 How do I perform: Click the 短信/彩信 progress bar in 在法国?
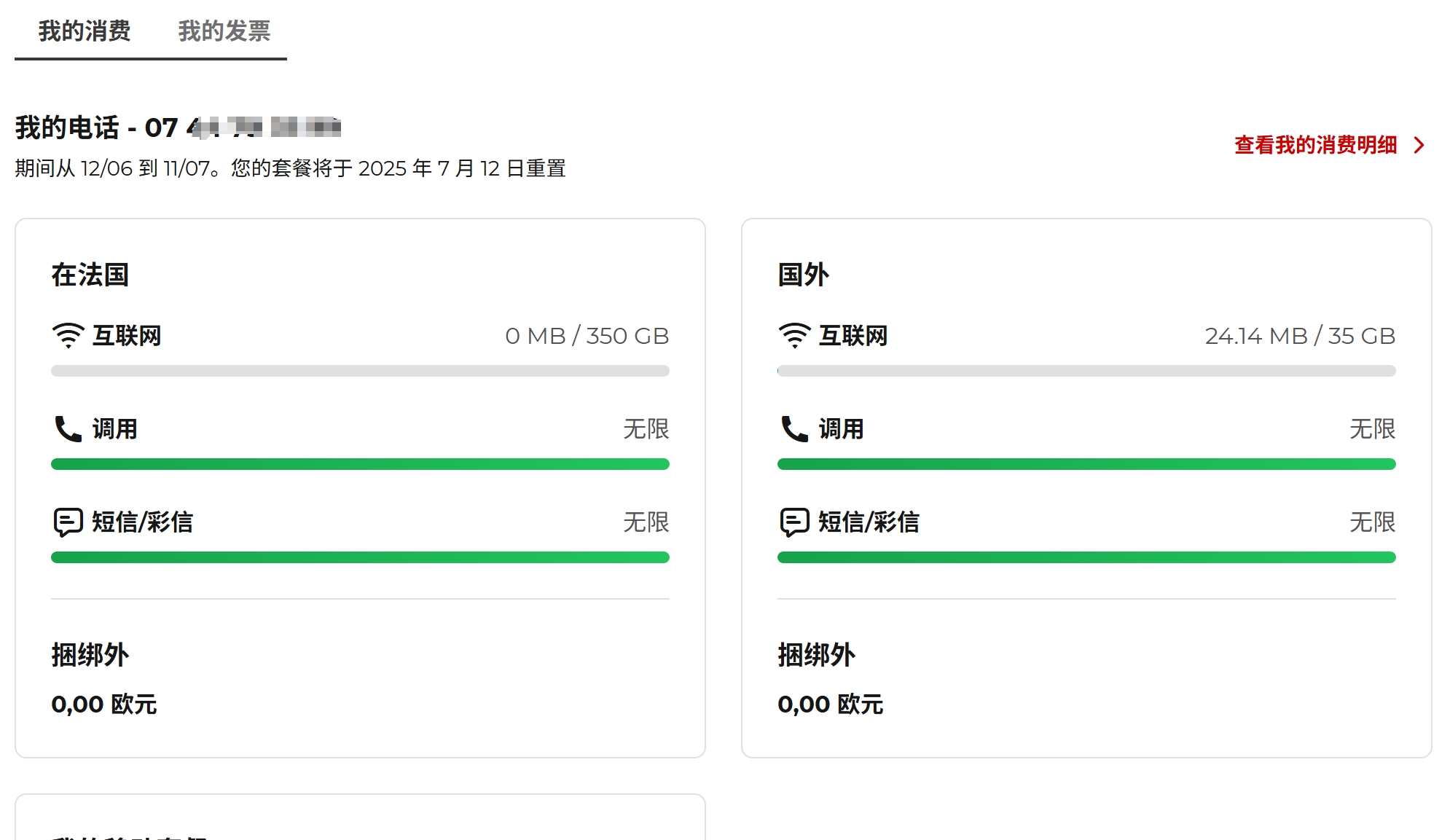point(360,557)
